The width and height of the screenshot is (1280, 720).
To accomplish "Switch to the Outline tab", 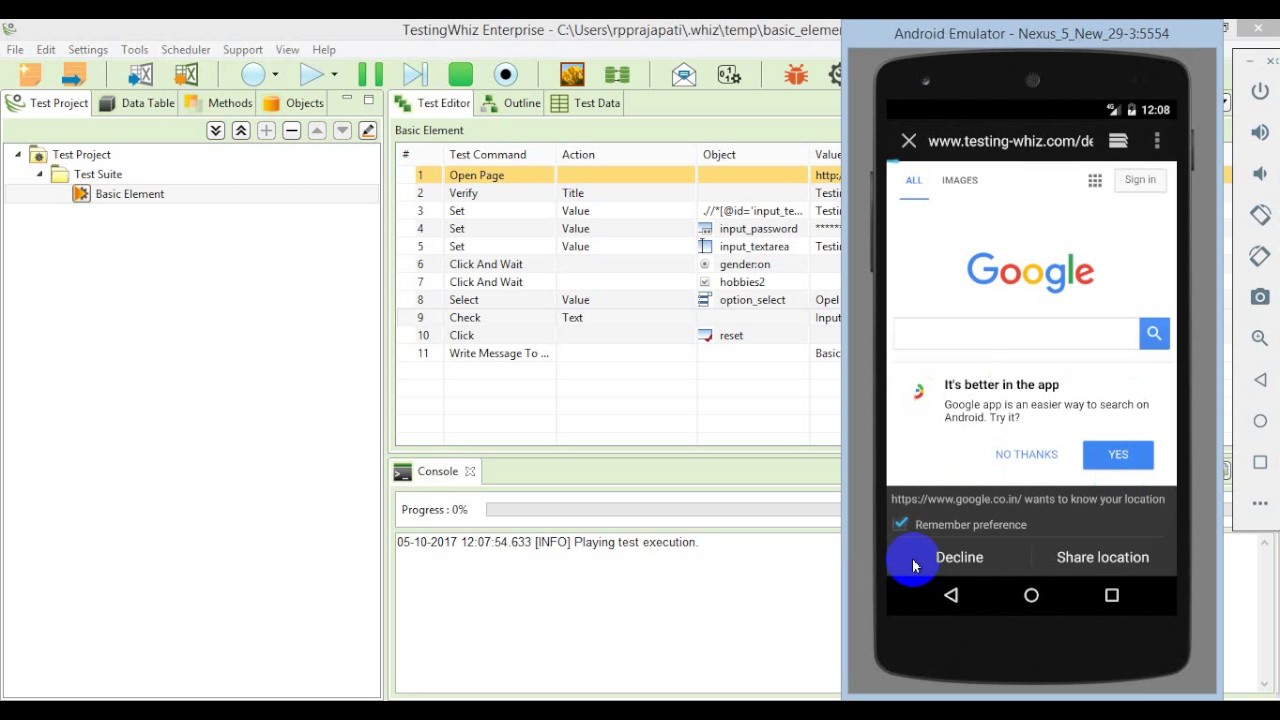I will [511, 103].
